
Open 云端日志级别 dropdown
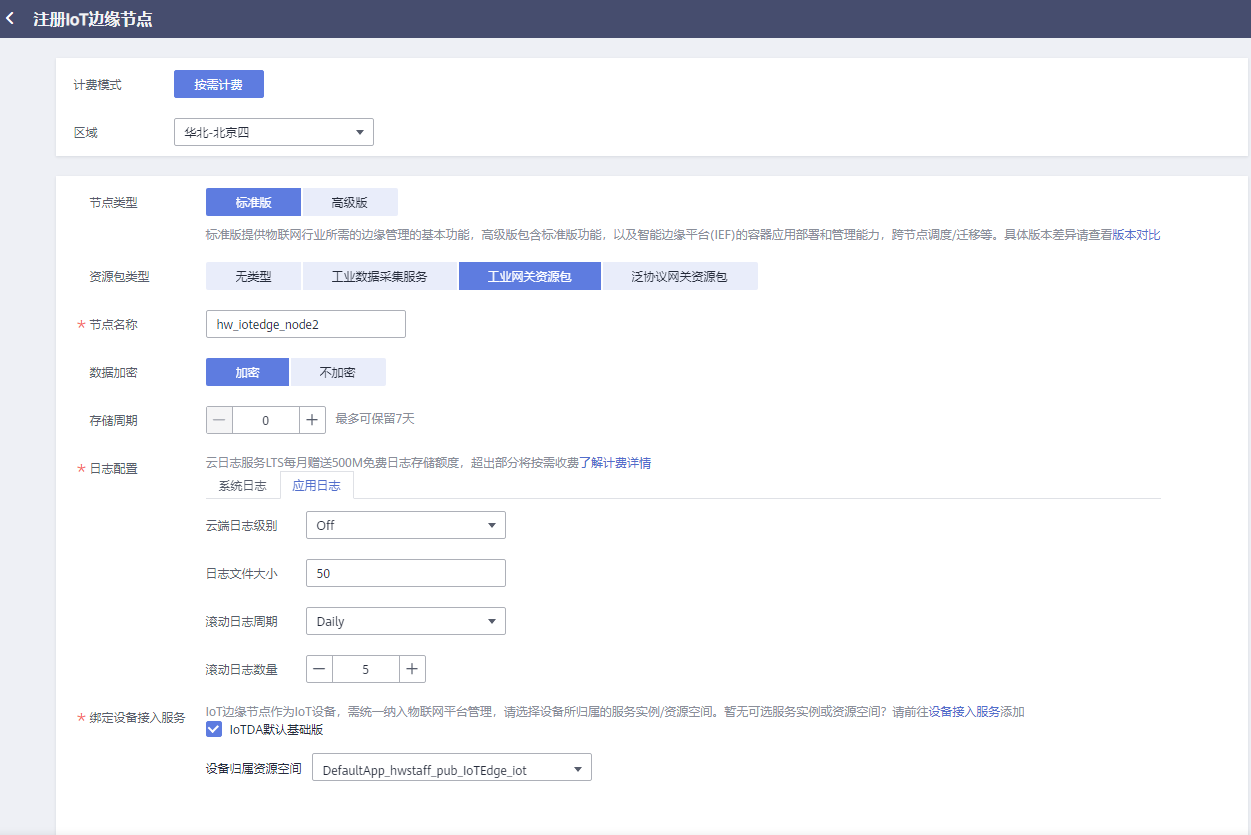(406, 525)
